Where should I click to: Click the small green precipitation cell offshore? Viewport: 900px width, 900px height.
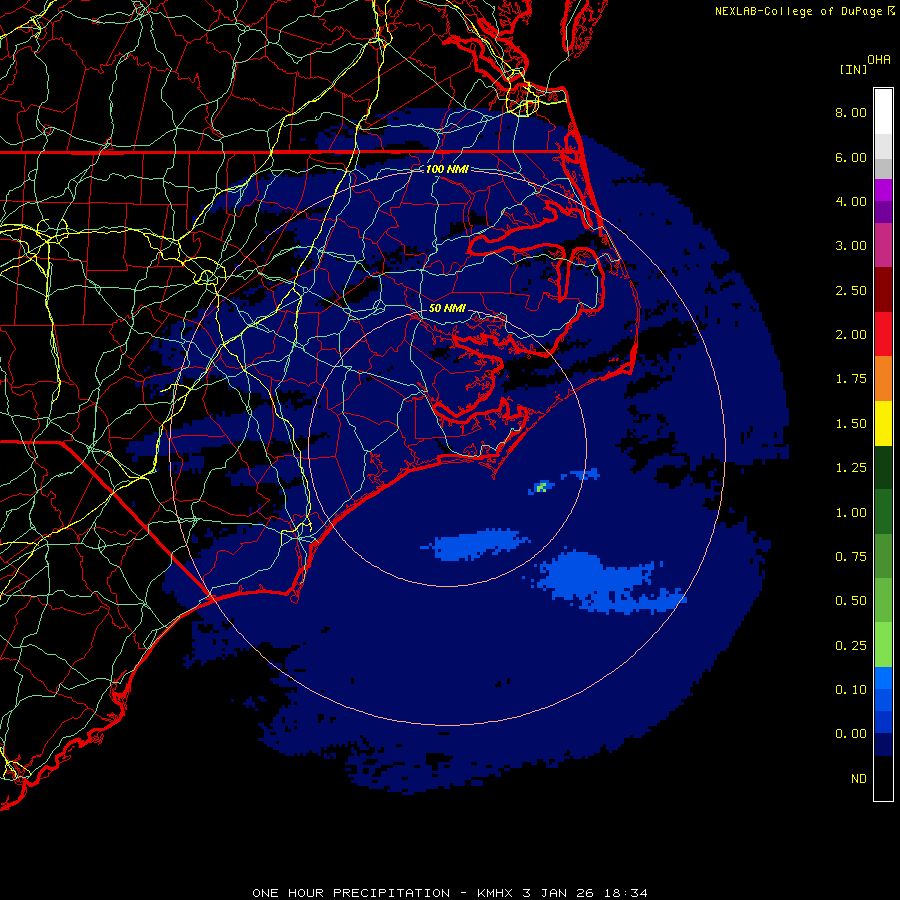[x=541, y=487]
